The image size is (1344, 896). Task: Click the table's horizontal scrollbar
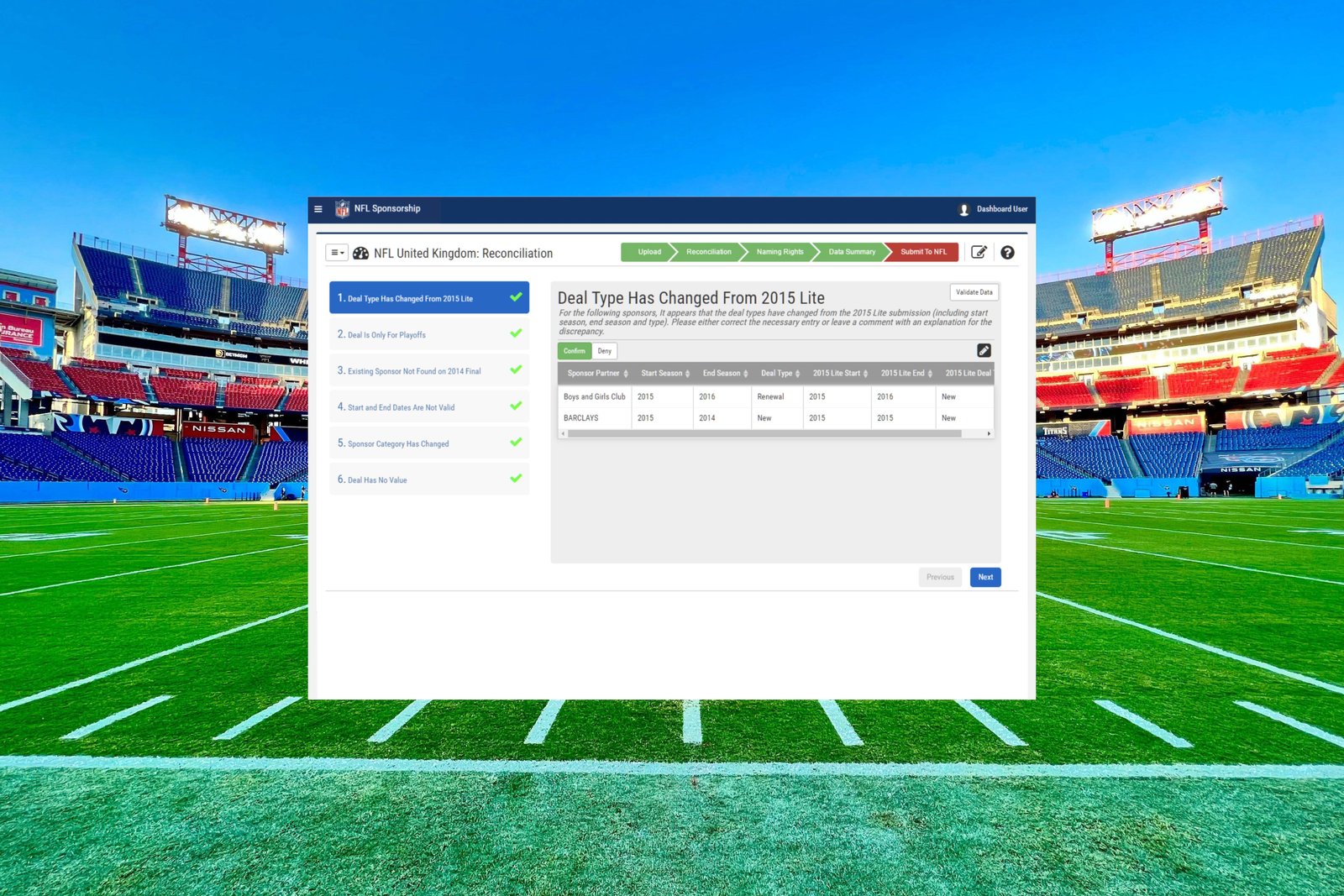[x=752, y=434]
